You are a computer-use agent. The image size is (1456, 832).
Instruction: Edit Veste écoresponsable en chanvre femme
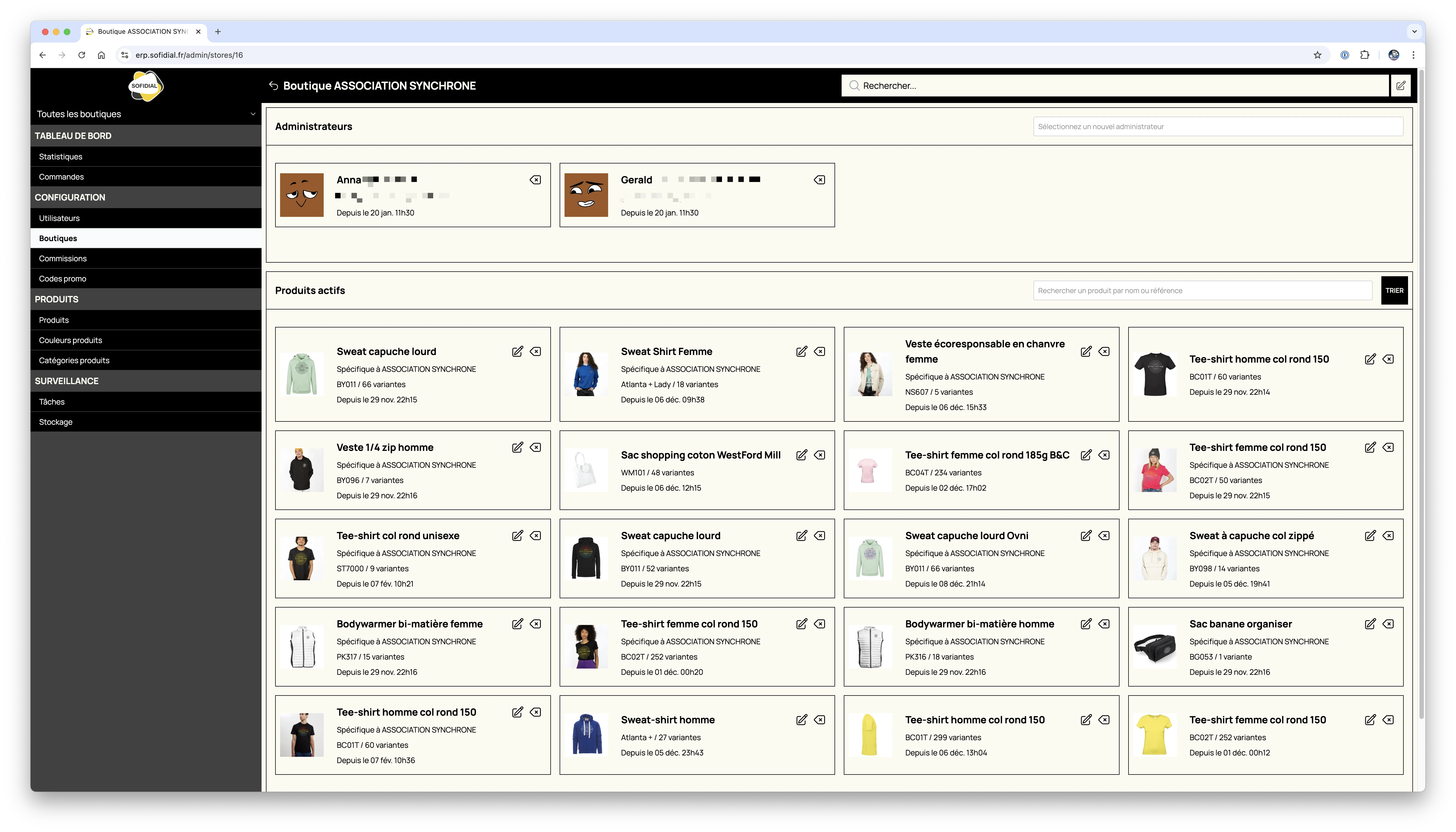[1086, 351]
